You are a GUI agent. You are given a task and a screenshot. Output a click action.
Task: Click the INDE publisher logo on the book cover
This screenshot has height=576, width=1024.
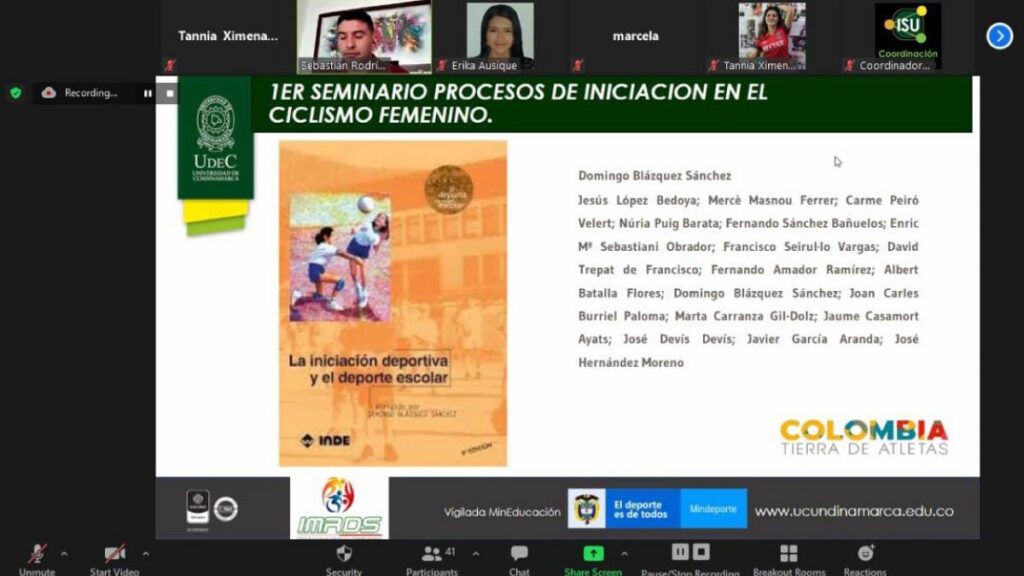[x=325, y=441]
